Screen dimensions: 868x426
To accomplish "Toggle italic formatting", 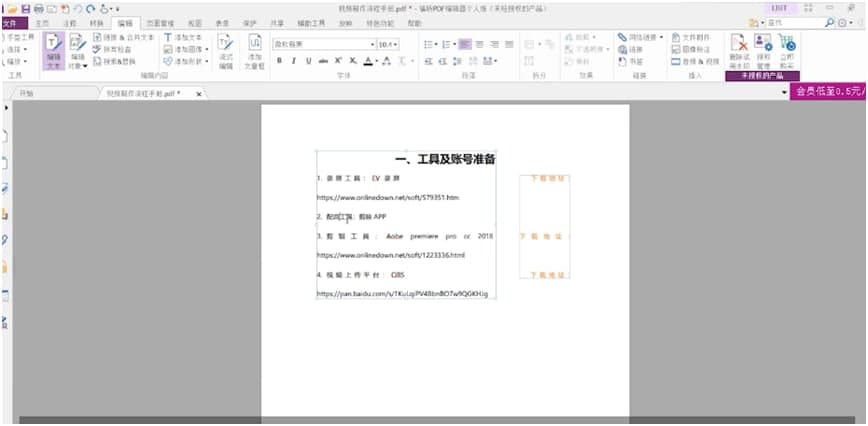I will (294, 61).
